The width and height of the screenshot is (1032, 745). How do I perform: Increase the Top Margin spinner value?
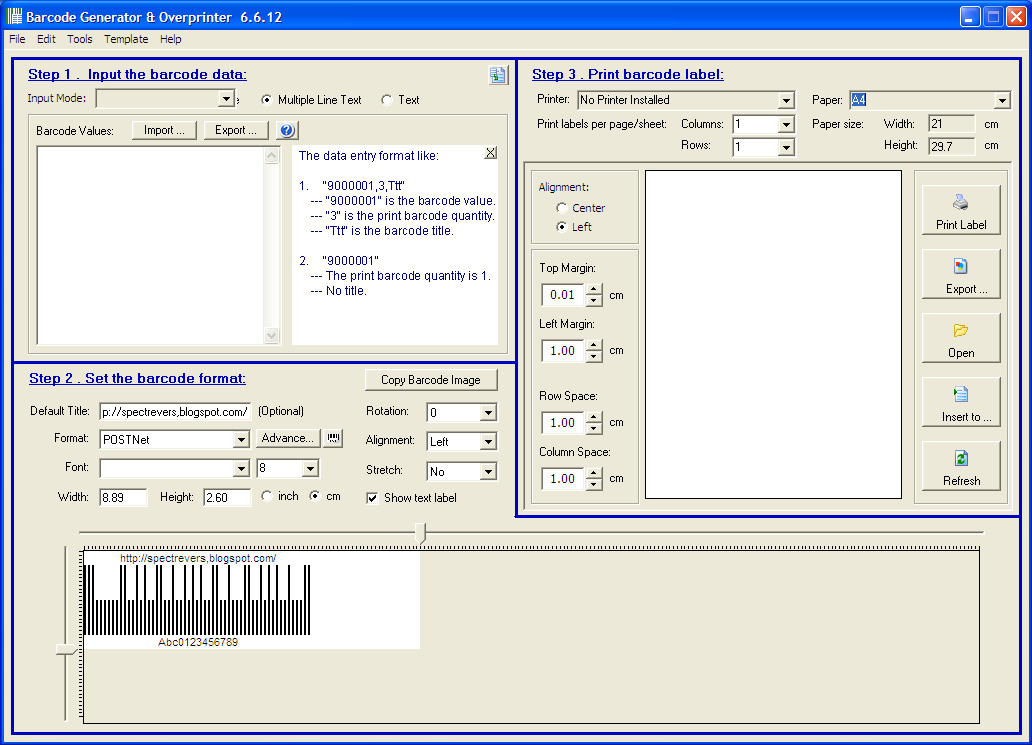594,290
